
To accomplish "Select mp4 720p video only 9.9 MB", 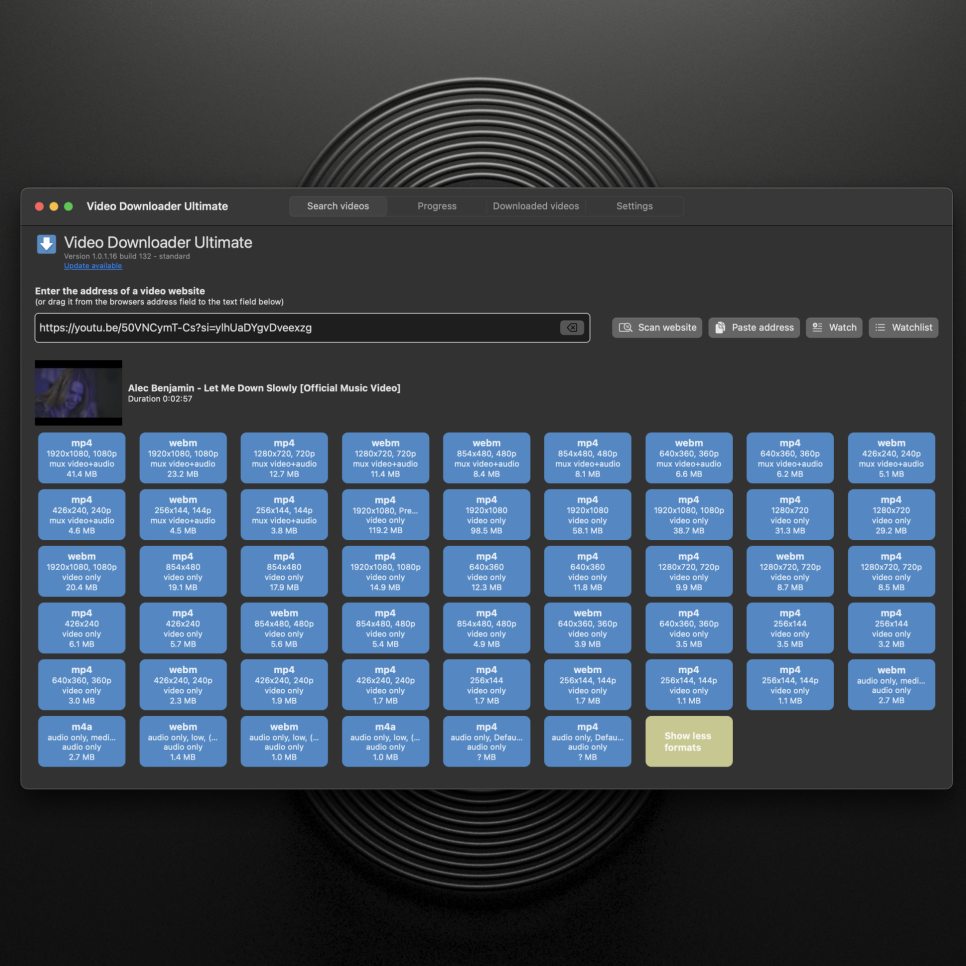I will (x=689, y=571).
